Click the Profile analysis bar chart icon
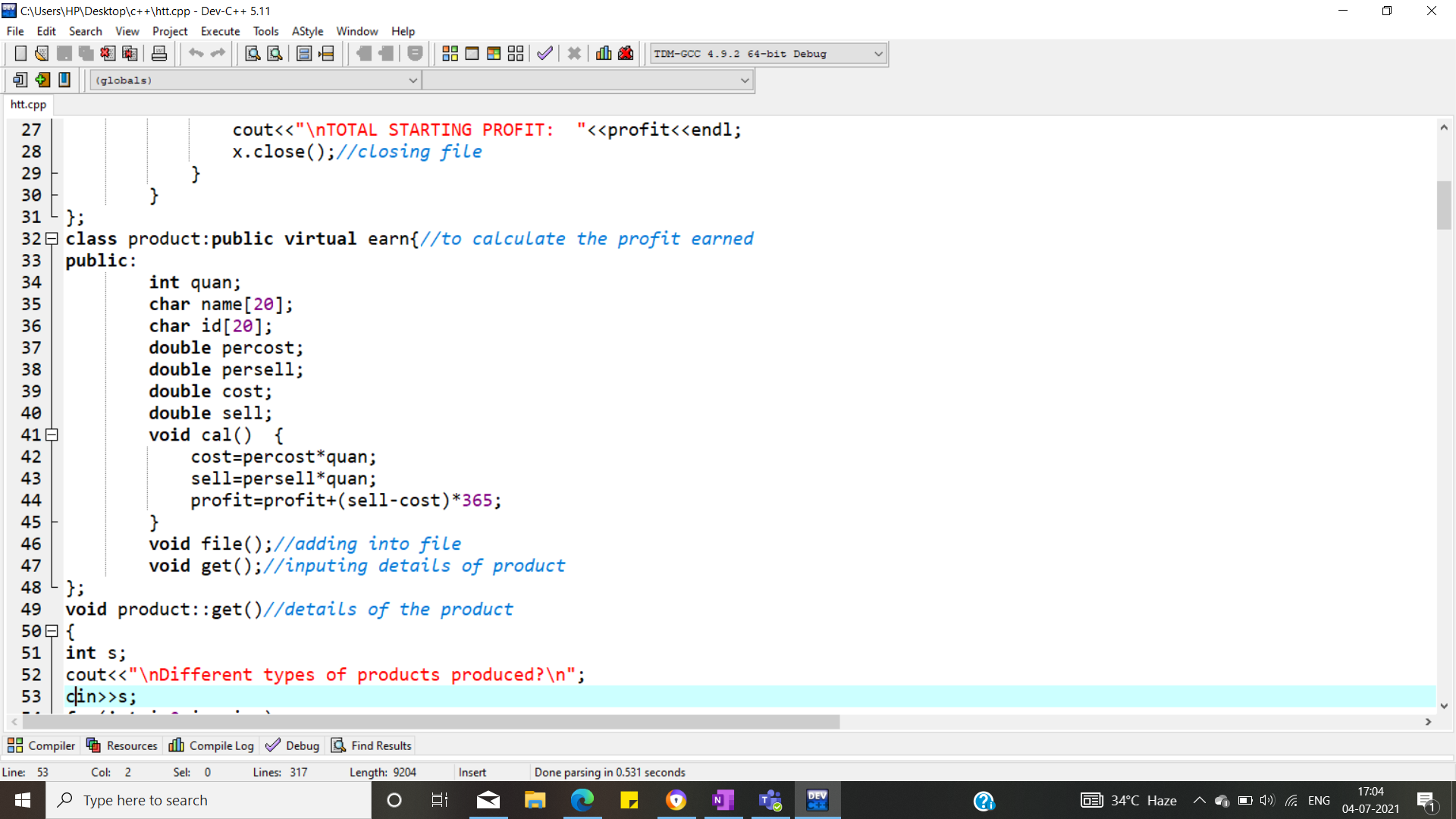The width and height of the screenshot is (1456, 819). (604, 54)
